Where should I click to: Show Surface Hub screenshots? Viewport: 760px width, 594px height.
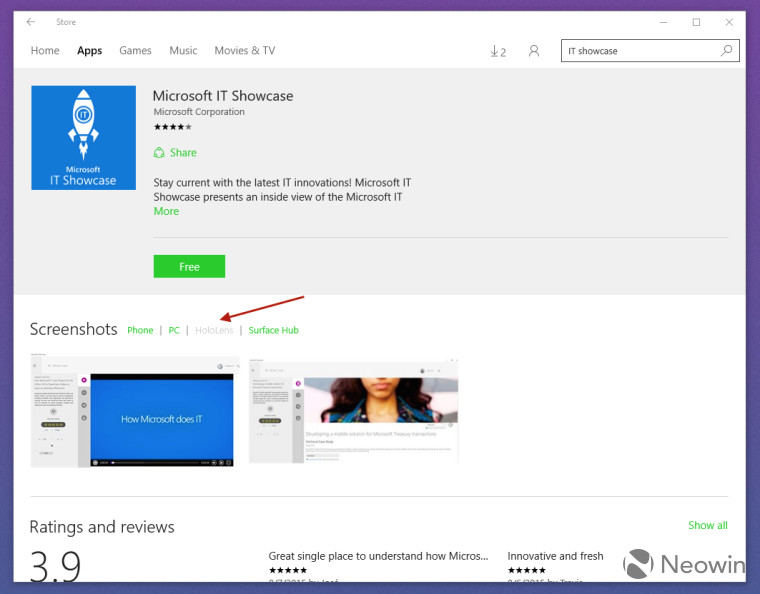click(273, 330)
